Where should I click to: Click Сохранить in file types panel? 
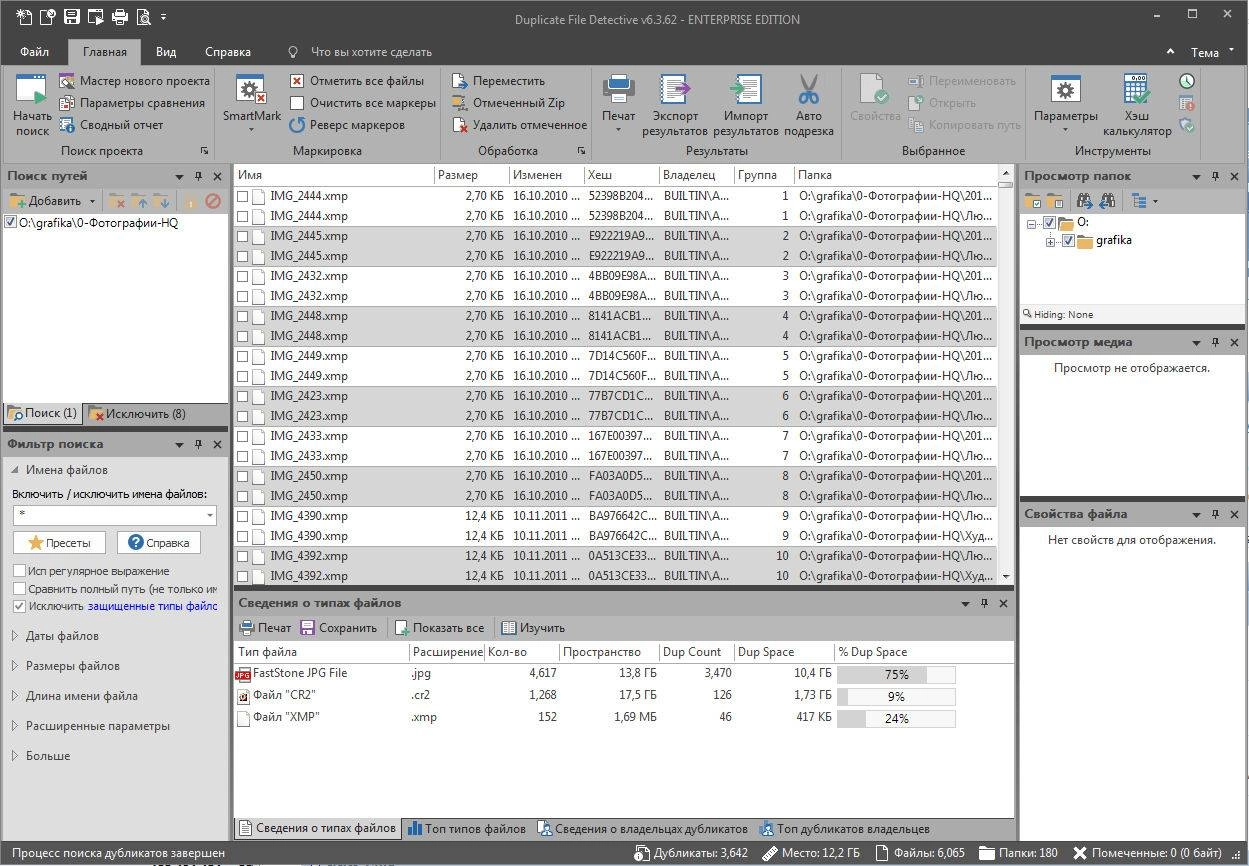click(338, 628)
